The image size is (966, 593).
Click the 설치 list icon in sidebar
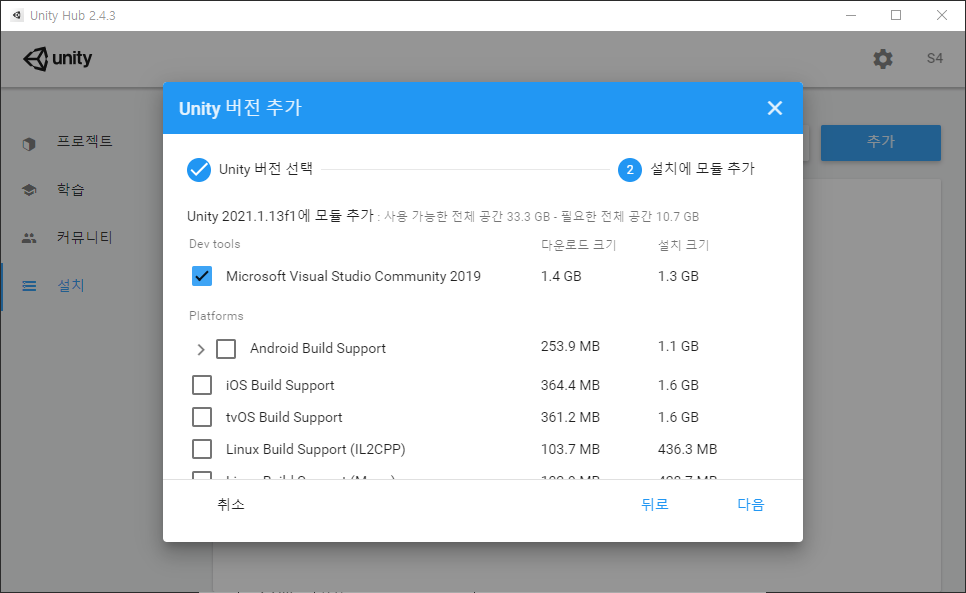[29, 286]
